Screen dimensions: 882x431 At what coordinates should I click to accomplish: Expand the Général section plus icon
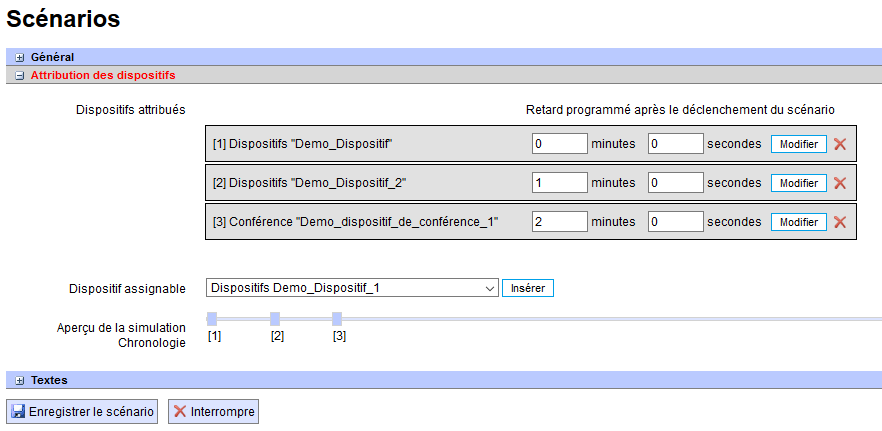[19, 58]
